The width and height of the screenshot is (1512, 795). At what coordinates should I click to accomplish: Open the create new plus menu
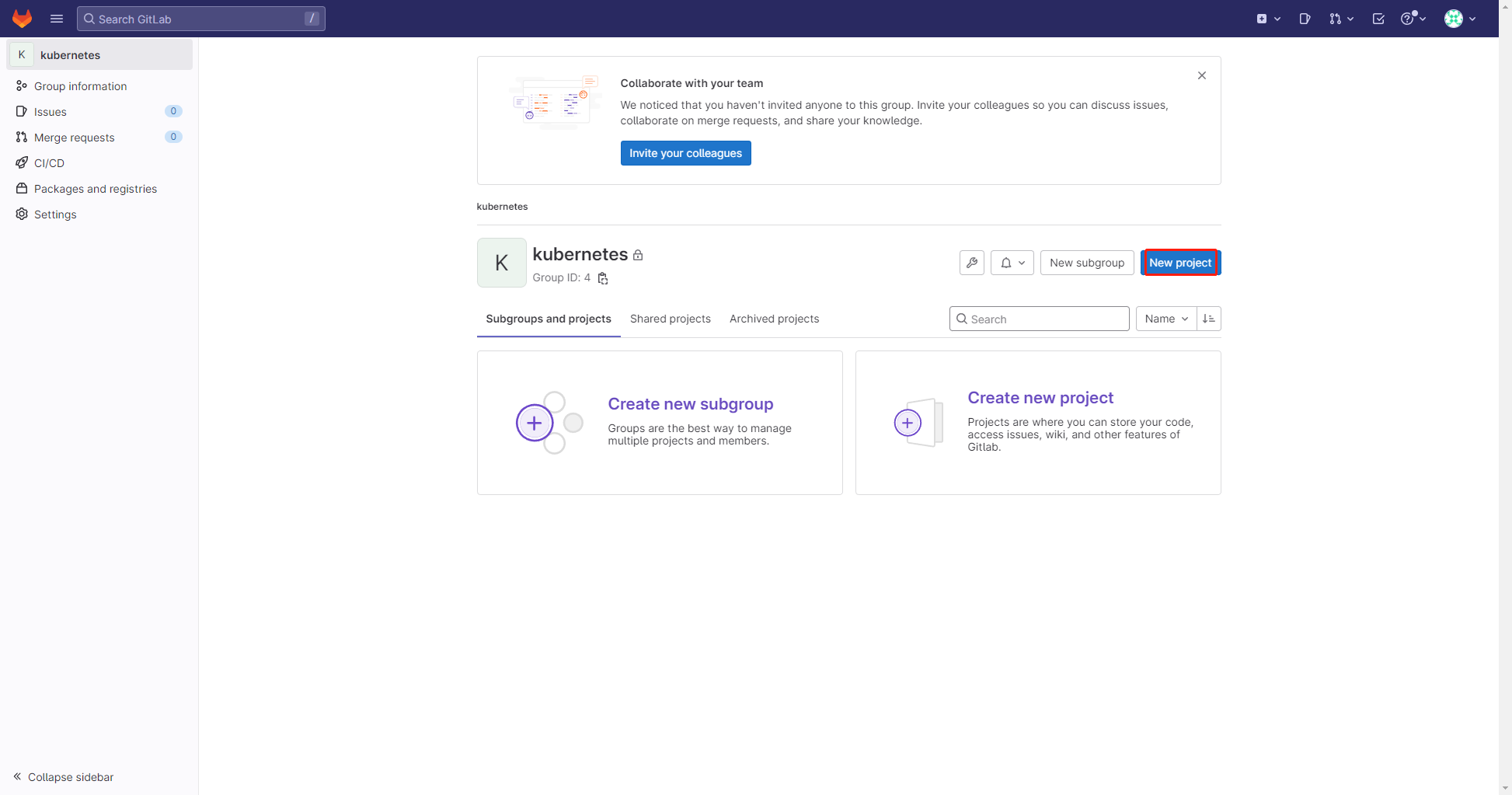pos(1268,19)
